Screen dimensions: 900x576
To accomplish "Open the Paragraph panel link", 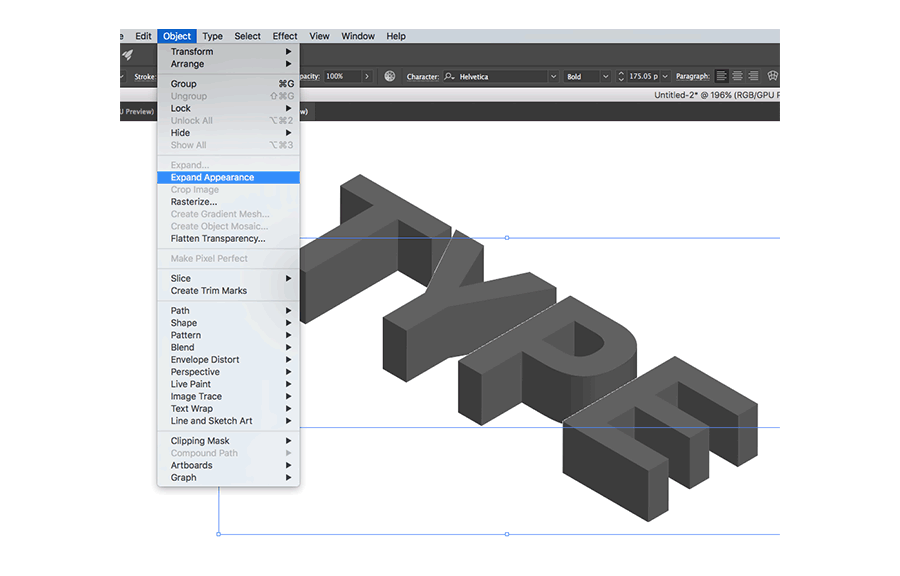I will click(x=693, y=76).
